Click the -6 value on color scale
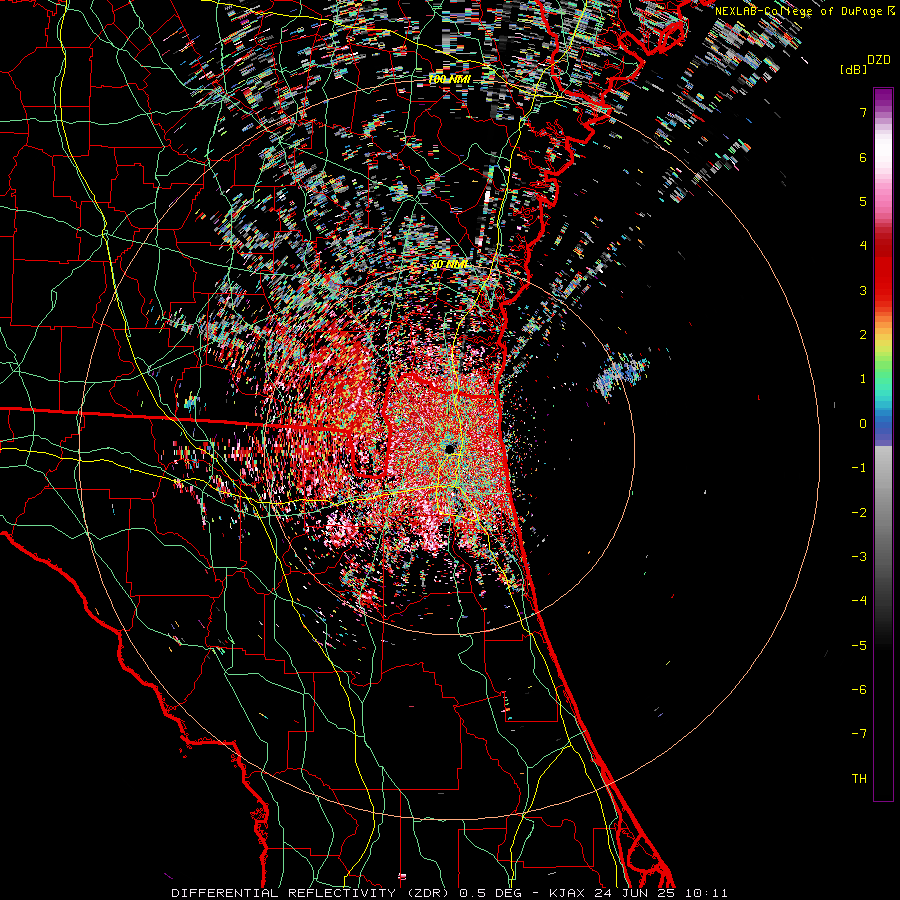 coord(859,690)
